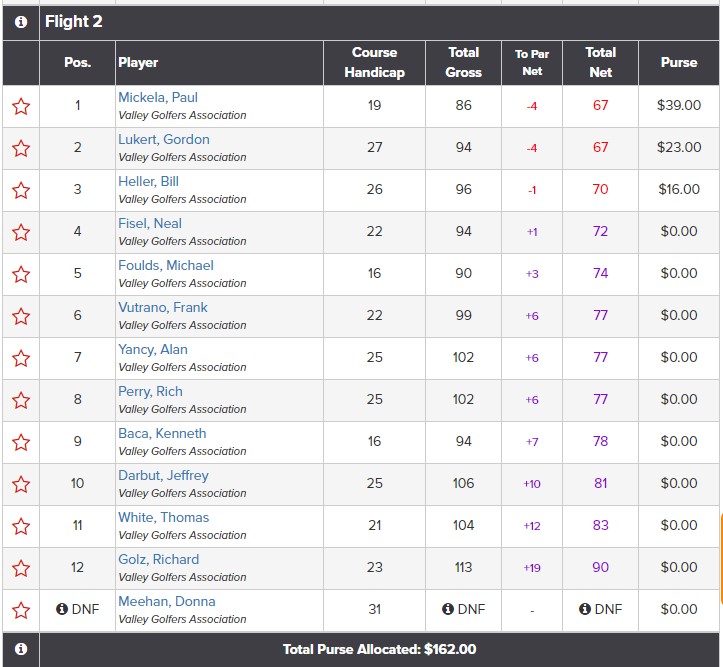Favorite Paul Mickela with star icon
This screenshot has width=723, height=667.
21,106
